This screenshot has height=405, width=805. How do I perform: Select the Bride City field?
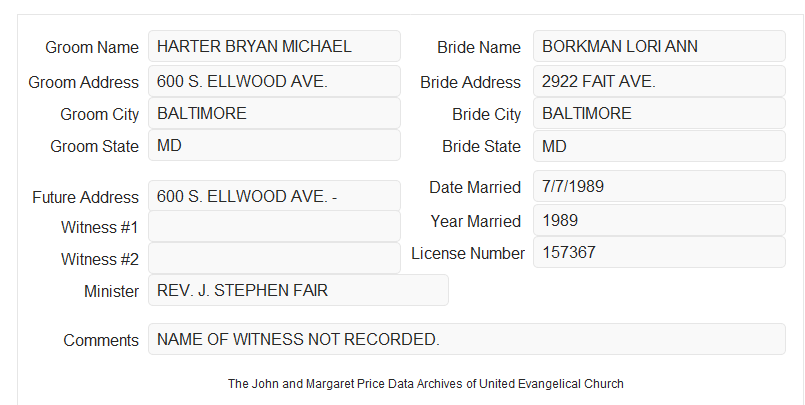pos(659,113)
